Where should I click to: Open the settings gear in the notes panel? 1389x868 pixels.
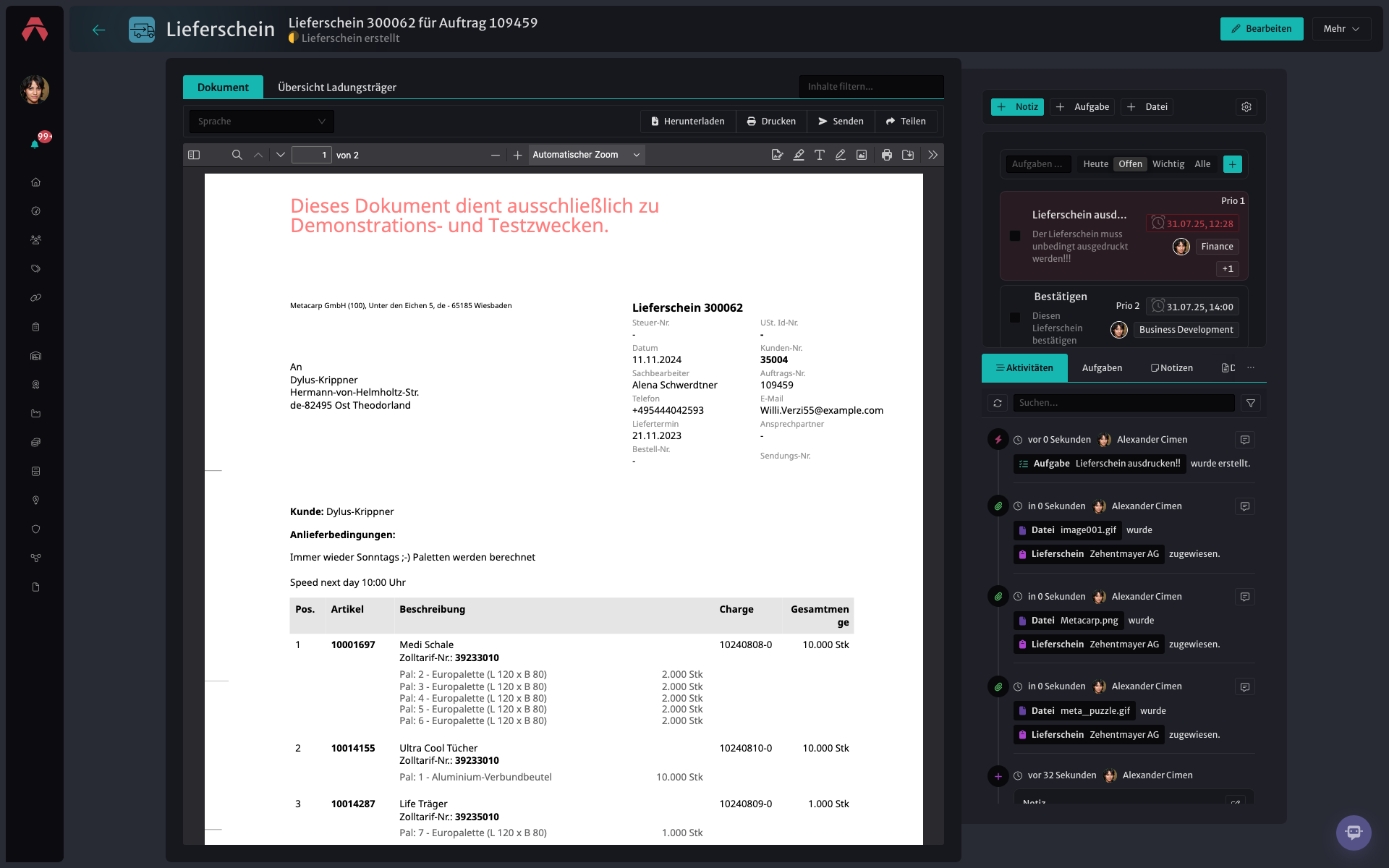pos(1246,107)
